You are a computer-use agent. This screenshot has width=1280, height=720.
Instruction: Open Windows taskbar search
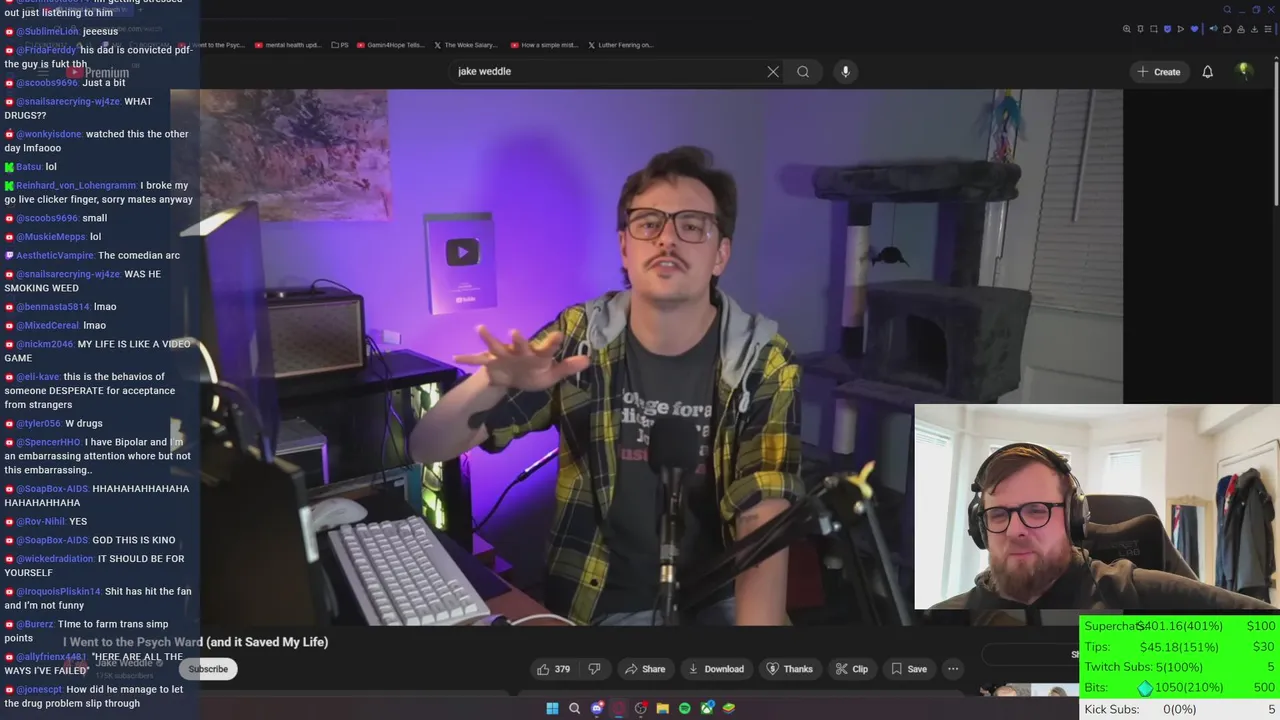tap(574, 708)
